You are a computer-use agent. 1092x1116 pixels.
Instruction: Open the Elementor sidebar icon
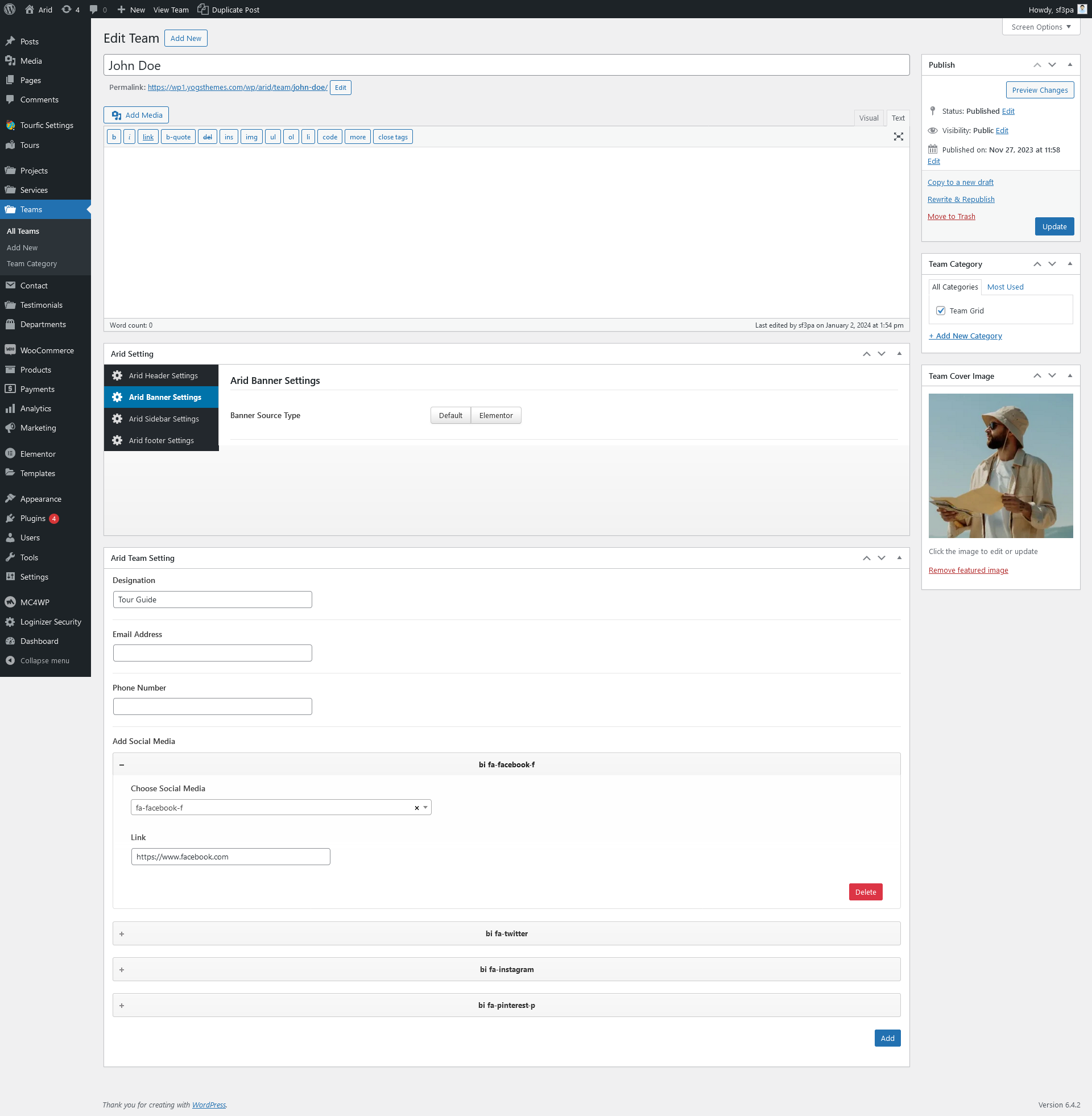[10, 454]
